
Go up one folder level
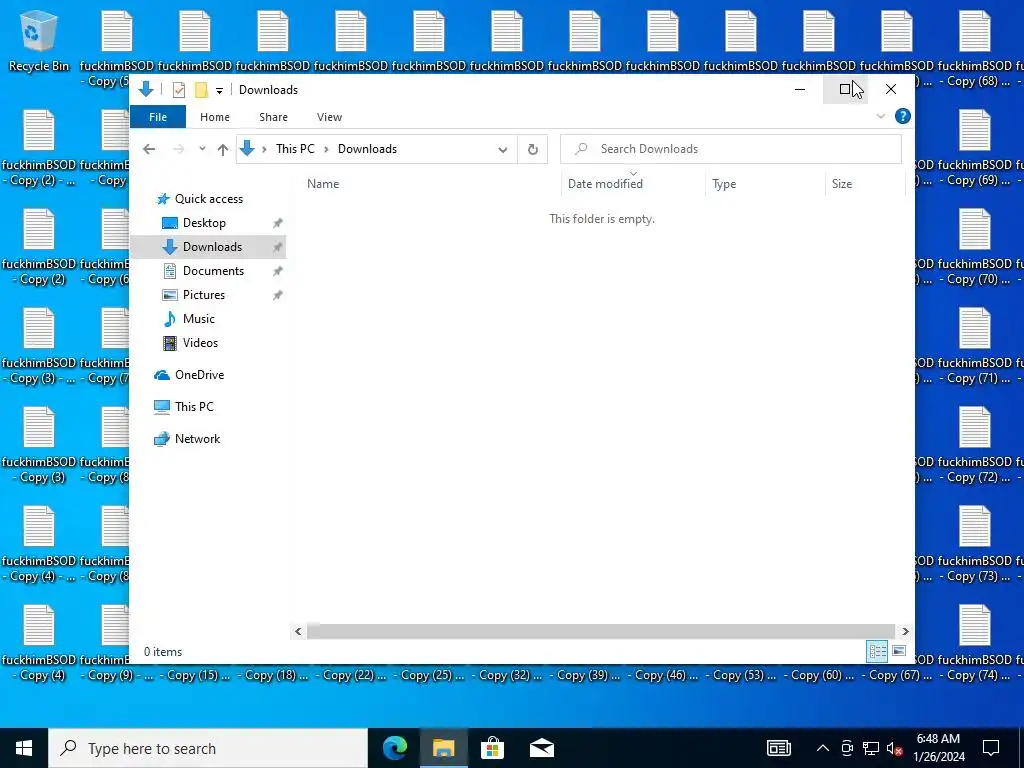pos(223,150)
